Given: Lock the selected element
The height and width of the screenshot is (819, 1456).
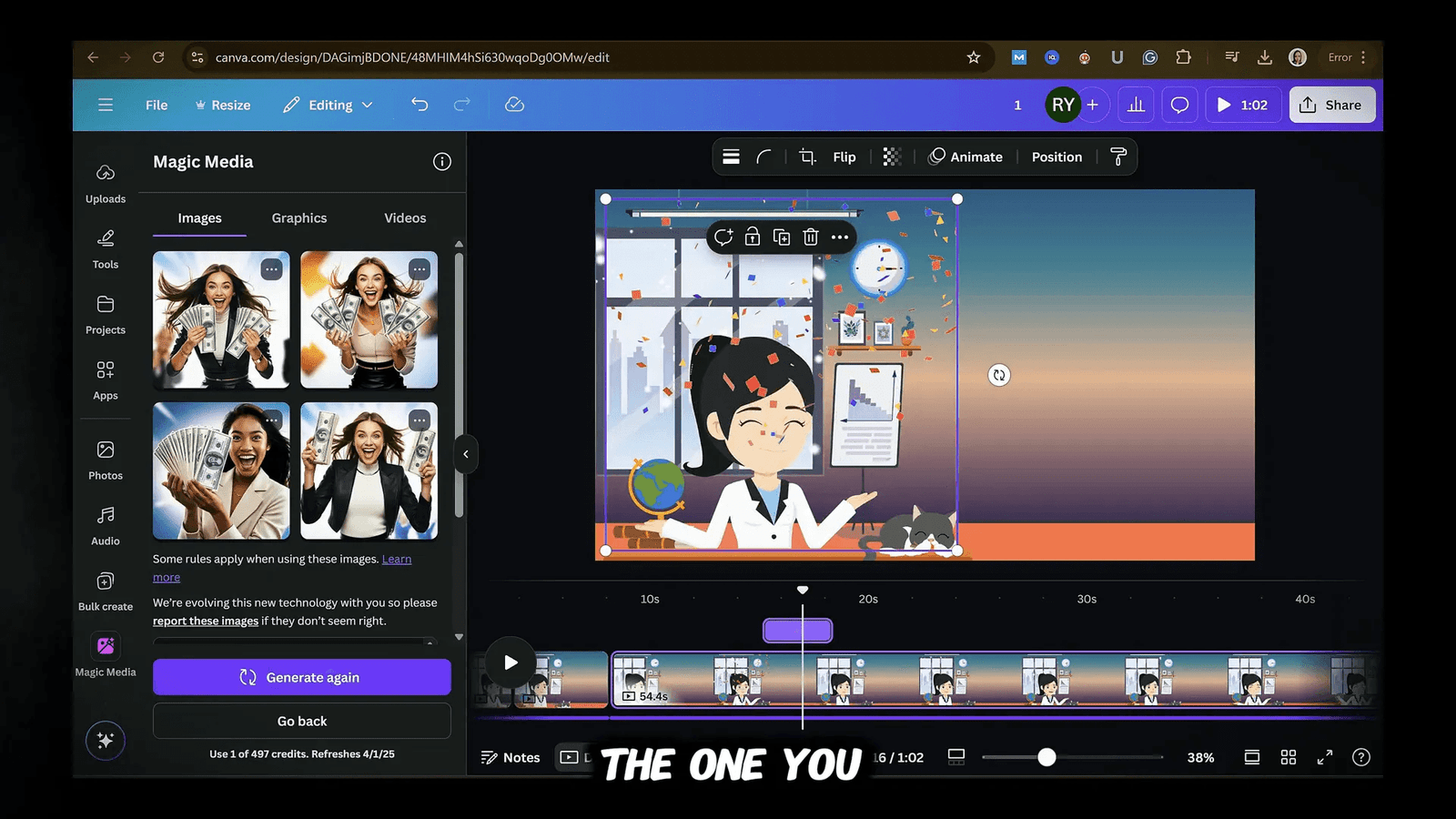Looking at the screenshot, I should point(752,237).
